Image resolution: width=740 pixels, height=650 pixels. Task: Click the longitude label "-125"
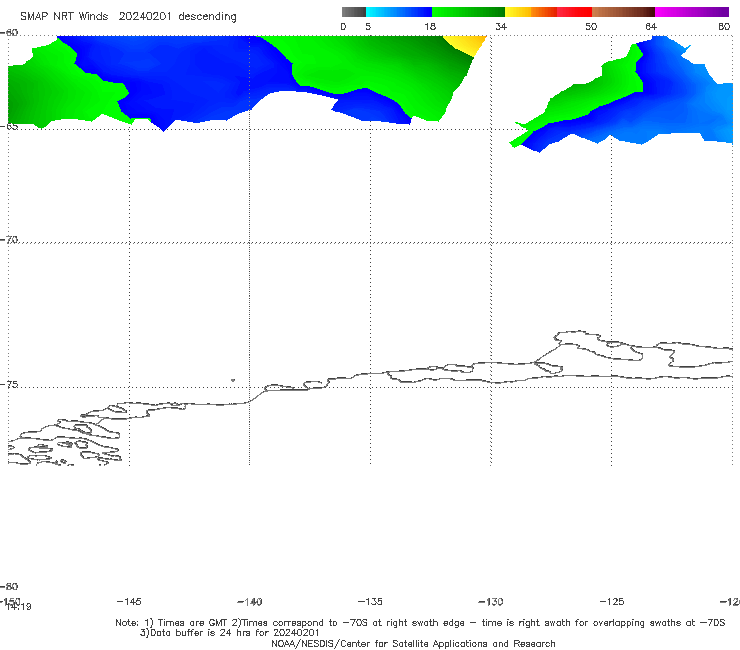(x=612, y=601)
